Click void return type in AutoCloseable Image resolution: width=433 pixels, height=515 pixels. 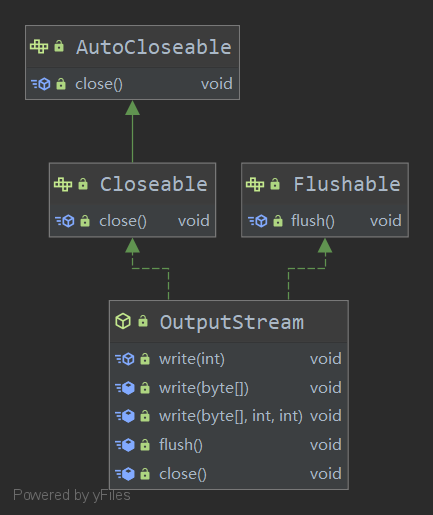point(217,84)
